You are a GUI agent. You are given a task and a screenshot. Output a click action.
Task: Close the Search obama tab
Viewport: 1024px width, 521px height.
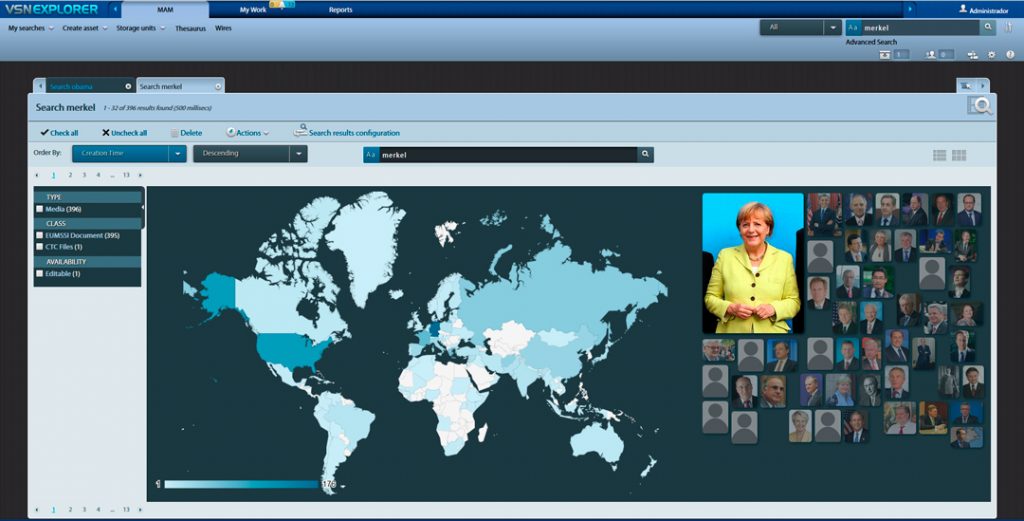tap(128, 86)
